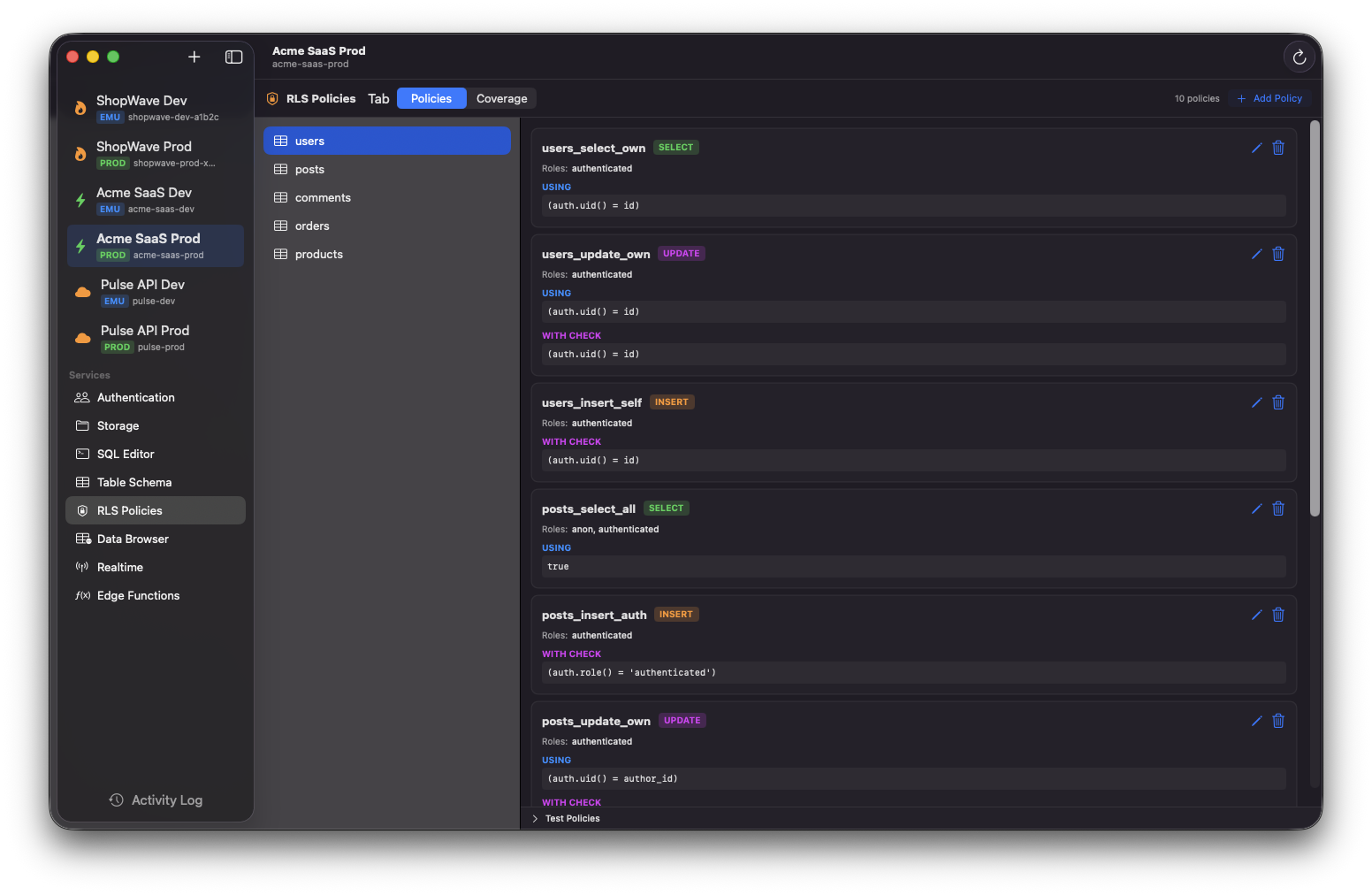Open the Data Browser

[x=133, y=539]
